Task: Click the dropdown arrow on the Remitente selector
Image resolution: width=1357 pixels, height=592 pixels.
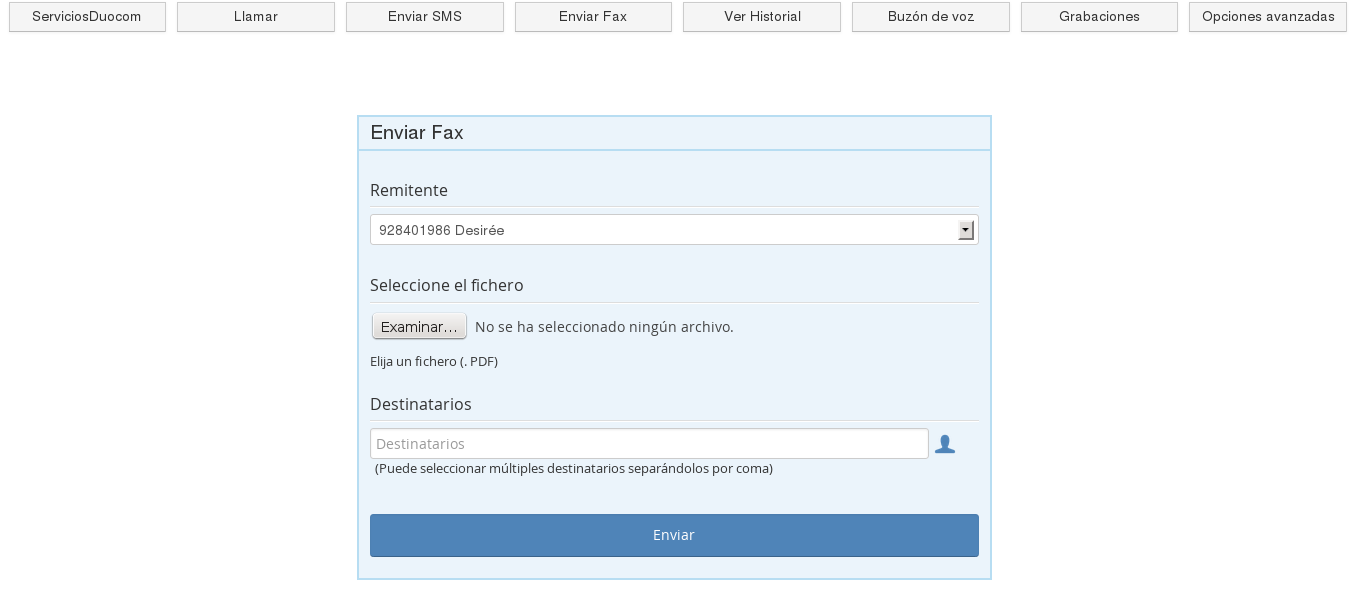Action: 965,230
